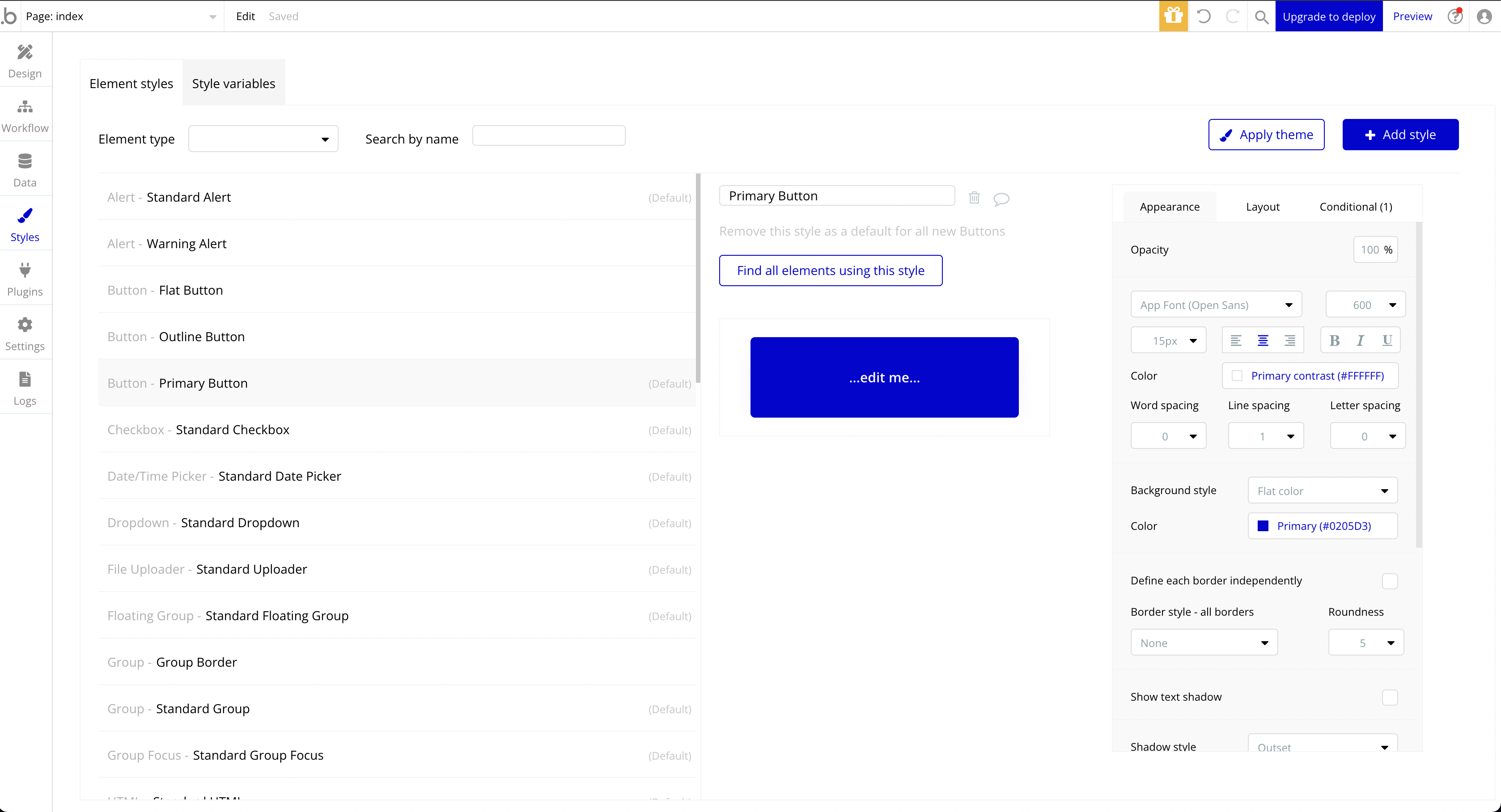Open the Element type dropdown
1501x812 pixels.
(263, 139)
